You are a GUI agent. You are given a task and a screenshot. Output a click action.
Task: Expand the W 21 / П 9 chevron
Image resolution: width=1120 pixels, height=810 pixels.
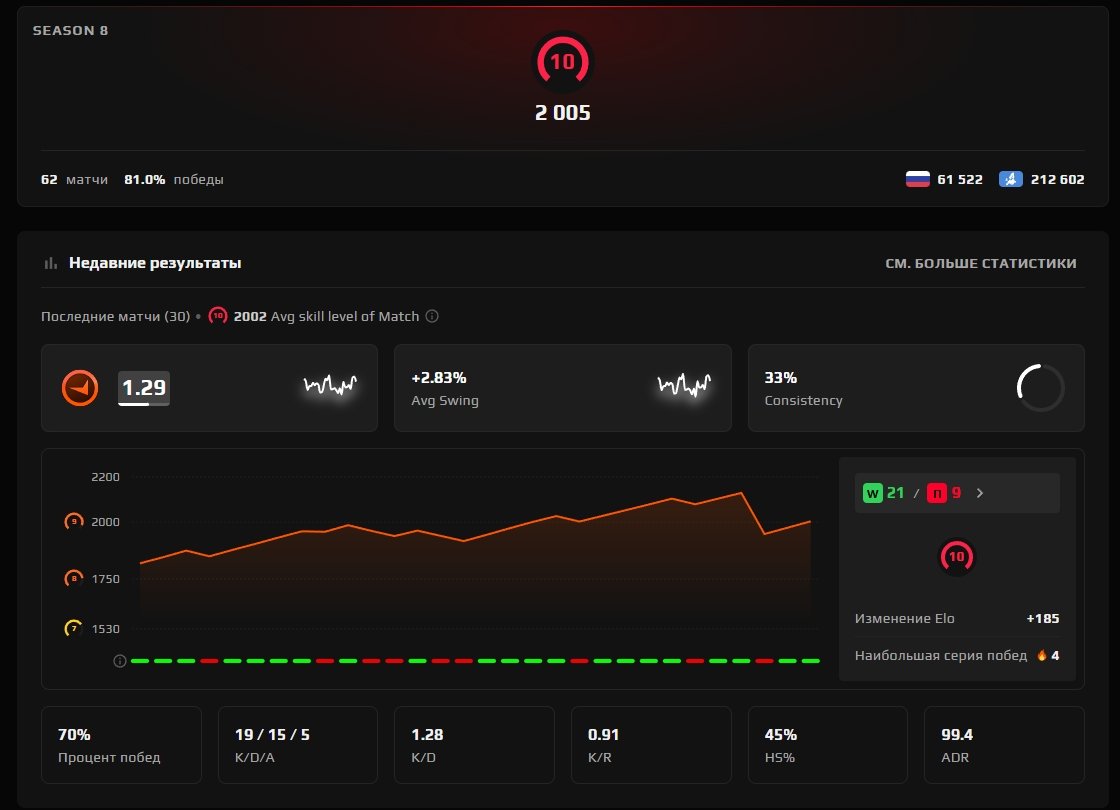980,493
